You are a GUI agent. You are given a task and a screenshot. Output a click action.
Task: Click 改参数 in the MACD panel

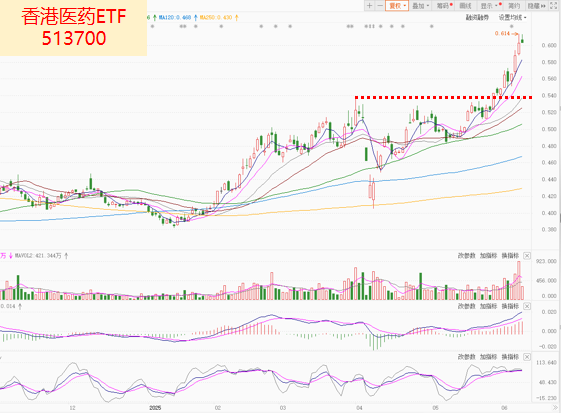tap(467, 306)
